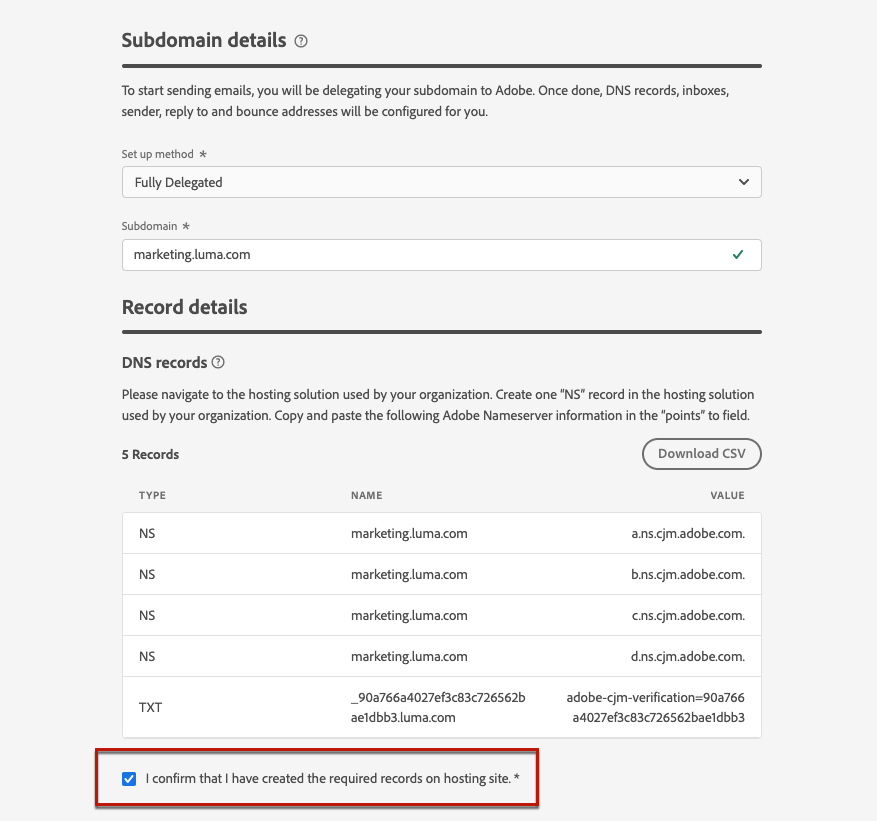
Task: Click the adobe-cjm-verification TXT value
Action: [656, 707]
